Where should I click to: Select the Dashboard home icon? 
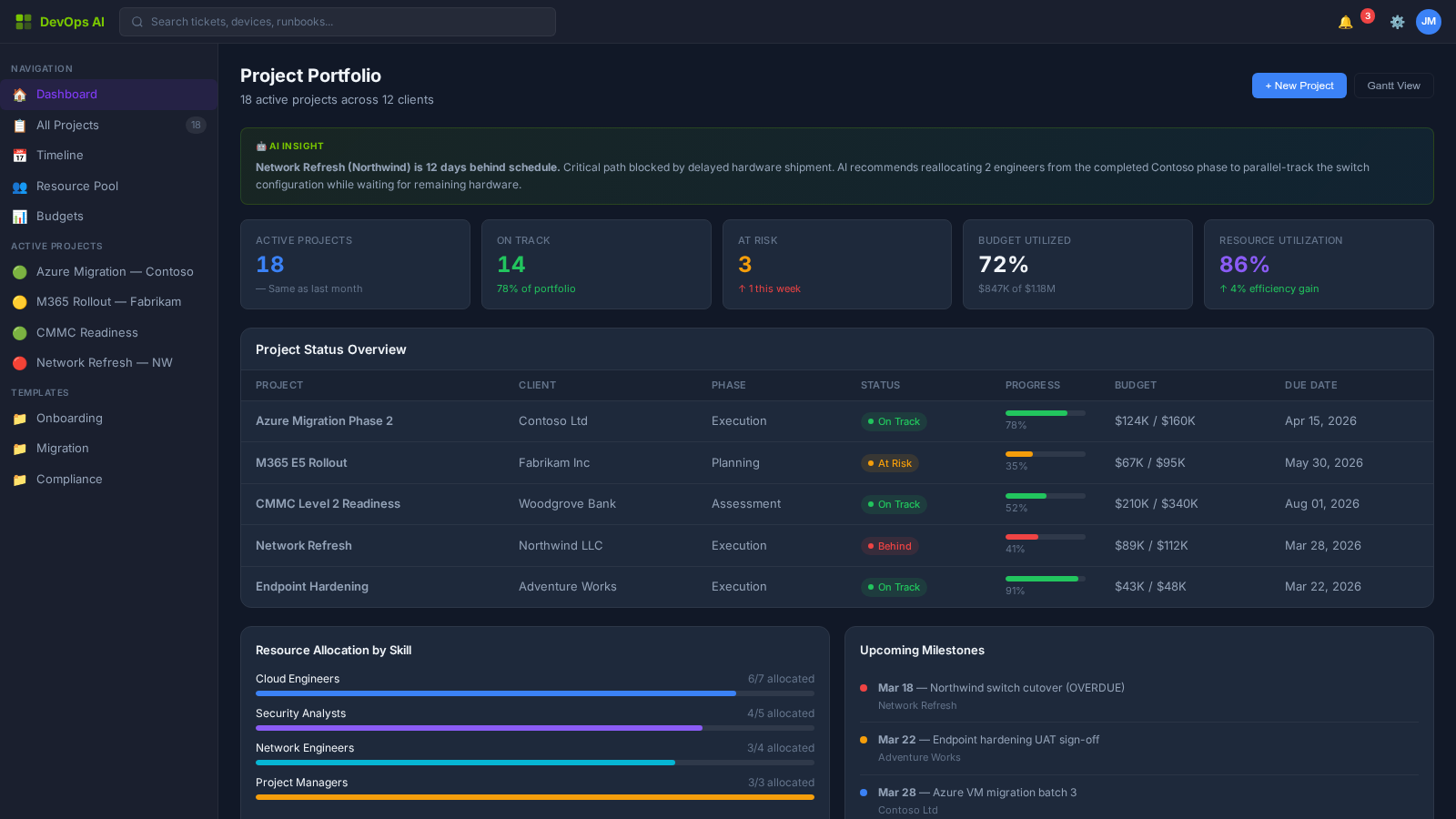point(19,94)
